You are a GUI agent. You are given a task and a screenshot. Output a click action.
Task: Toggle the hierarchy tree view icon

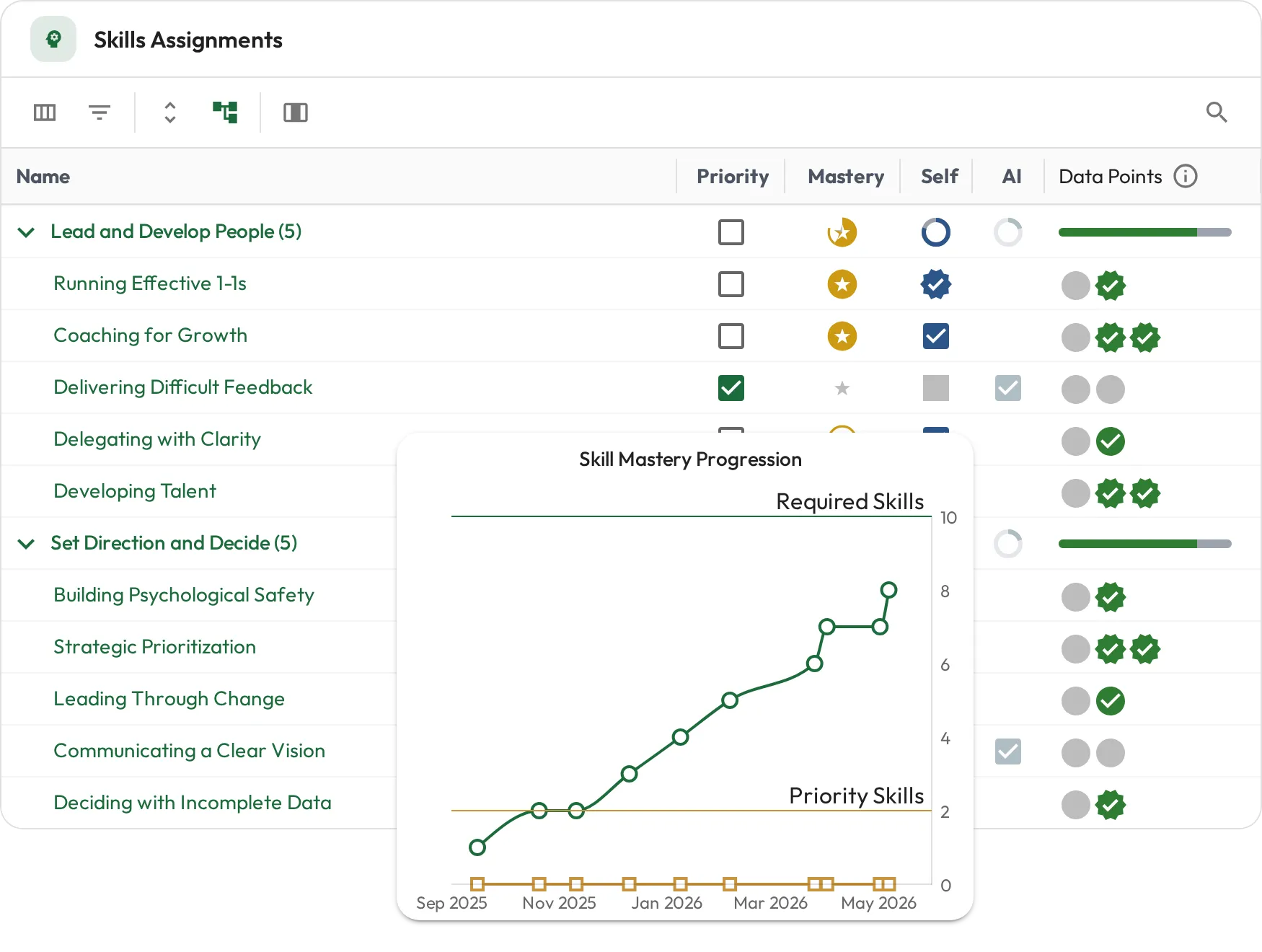tap(225, 113)
